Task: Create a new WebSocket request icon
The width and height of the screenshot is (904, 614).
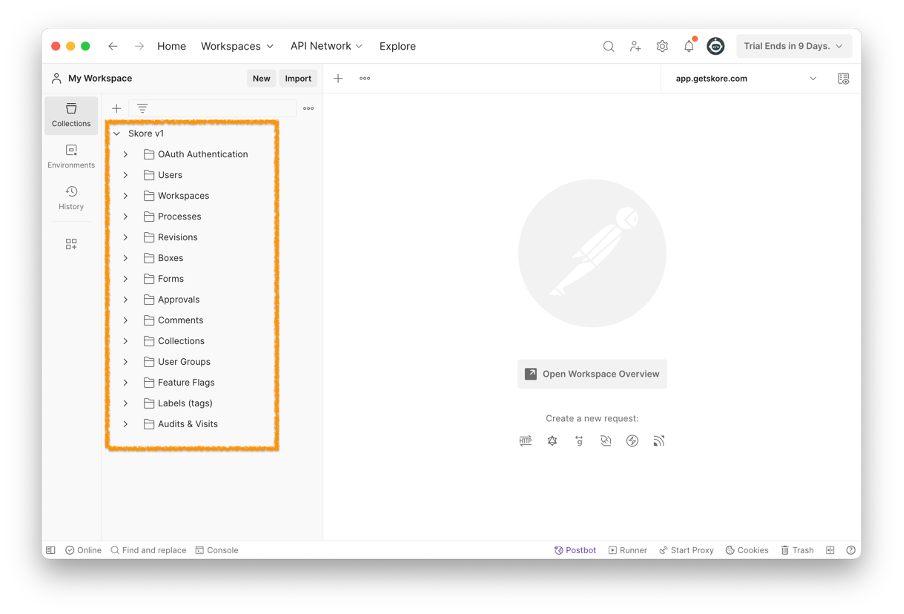Action: pos(605,441)
